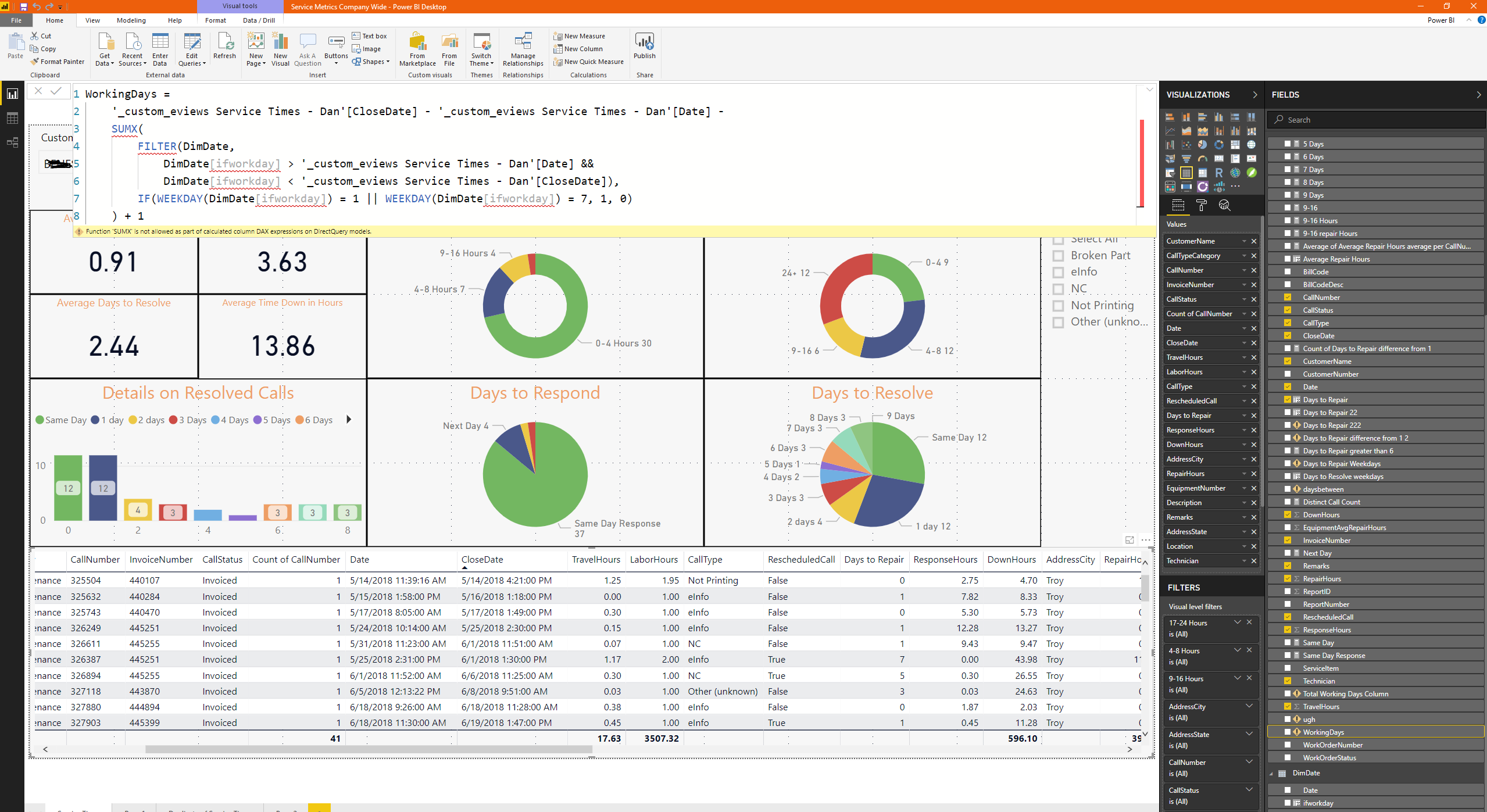
Task: Cancel the formula with the X
Action: click(x=38, y=91)
